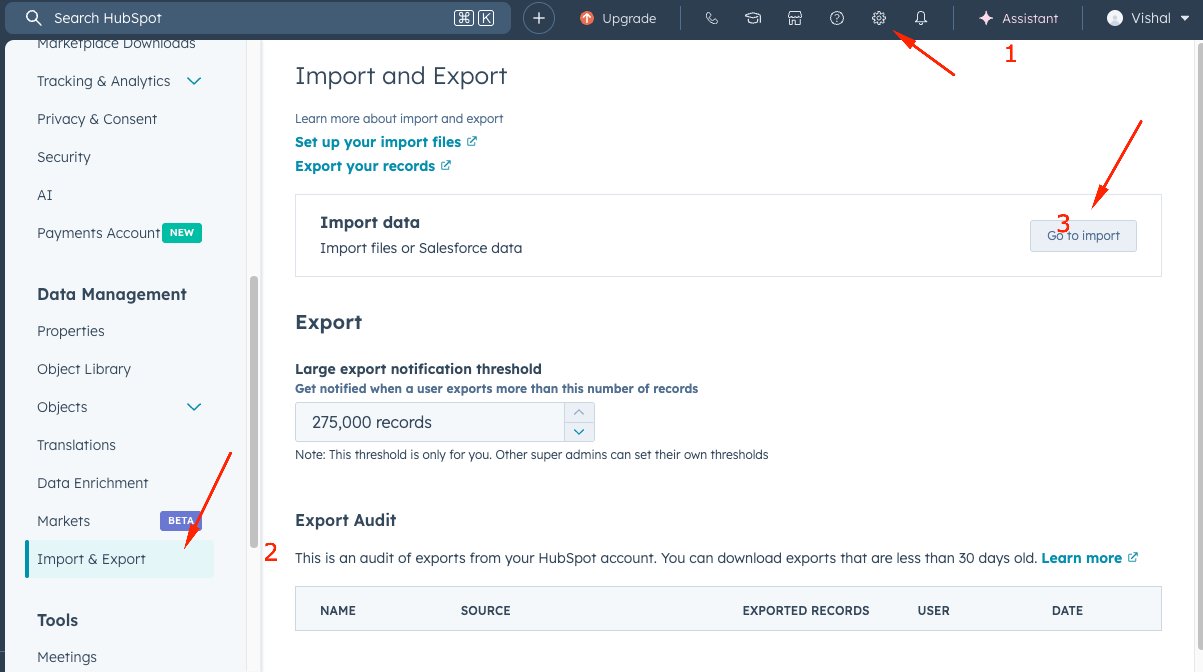Viewport: 1203px width, 672px height.
Task: Select Privacy & Consent in sidebar
Action: [96, 119]
